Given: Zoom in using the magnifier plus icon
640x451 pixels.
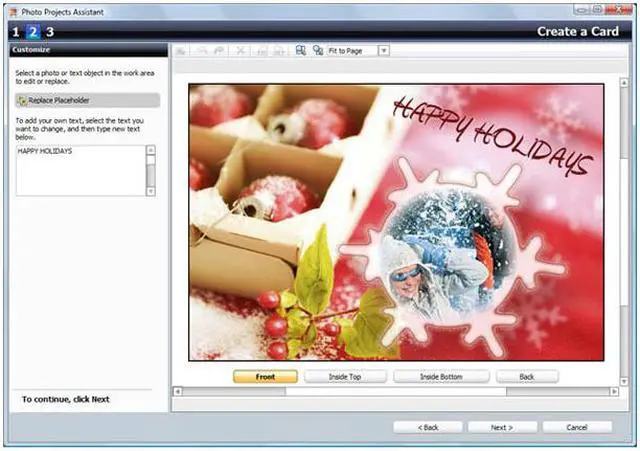Looking at the screenshot, I should [300, 50].
